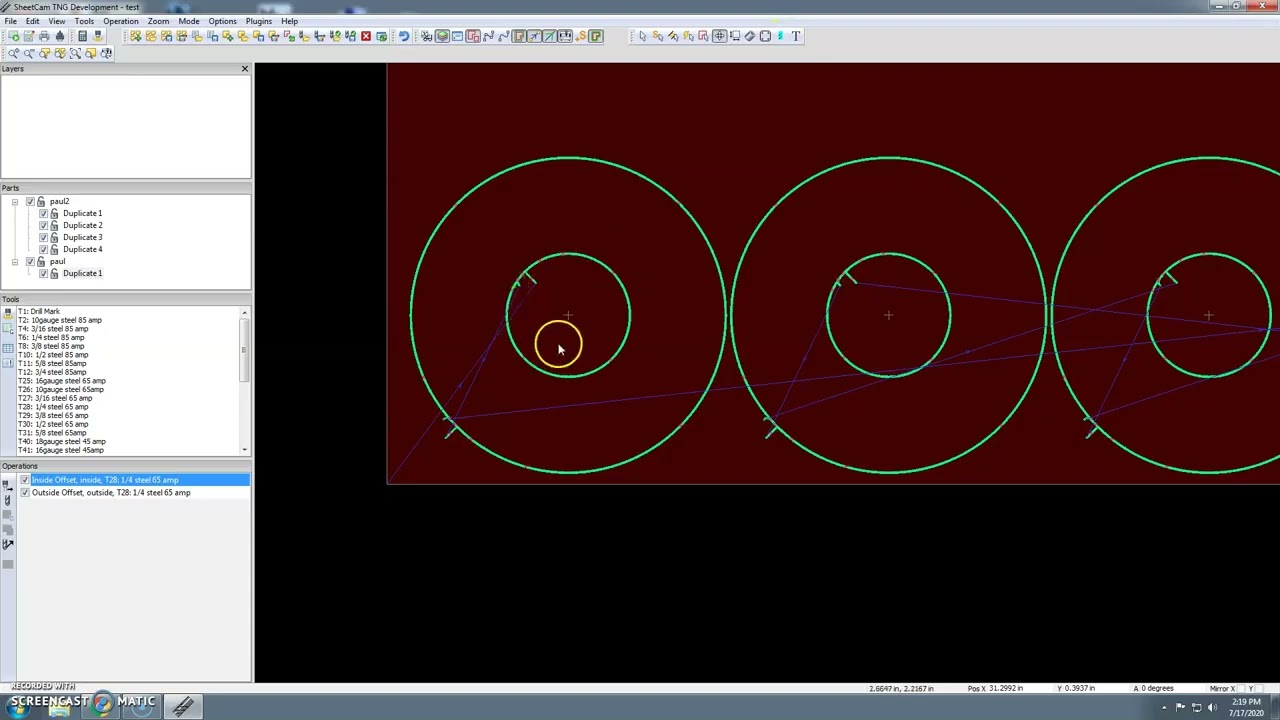Select Duplicate 1 under paul
Screen dimensions: 1280x720
pyautogui.click(x=82, y=274)
